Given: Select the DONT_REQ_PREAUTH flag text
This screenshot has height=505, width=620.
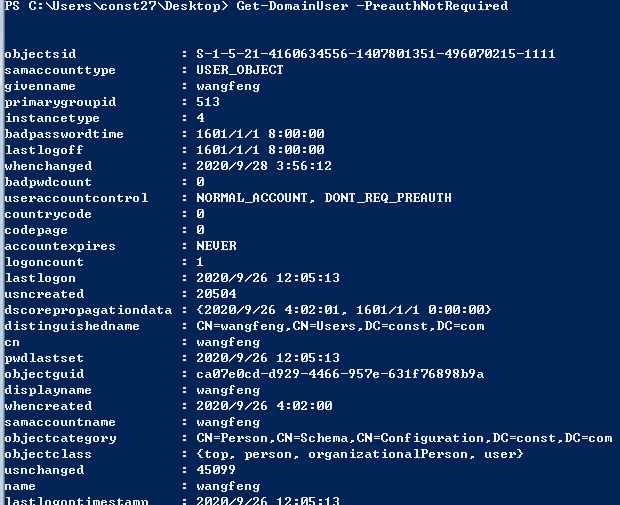Looking at the screenshot, I should point(388,198).
